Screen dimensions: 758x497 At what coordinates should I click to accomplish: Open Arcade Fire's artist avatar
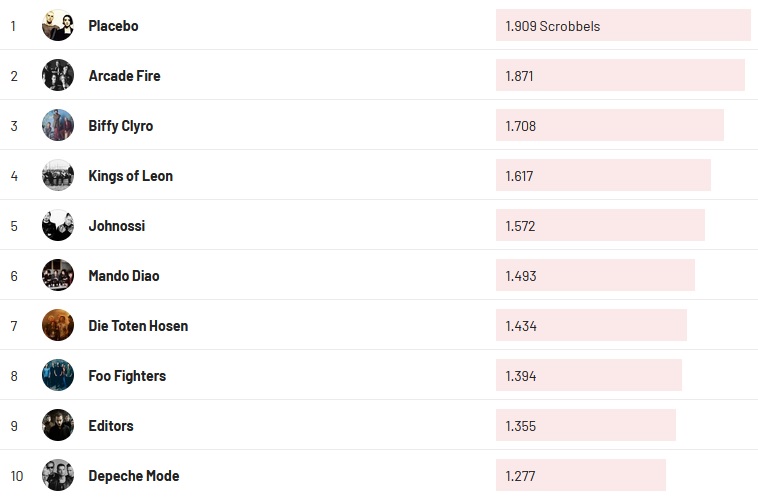58,76
